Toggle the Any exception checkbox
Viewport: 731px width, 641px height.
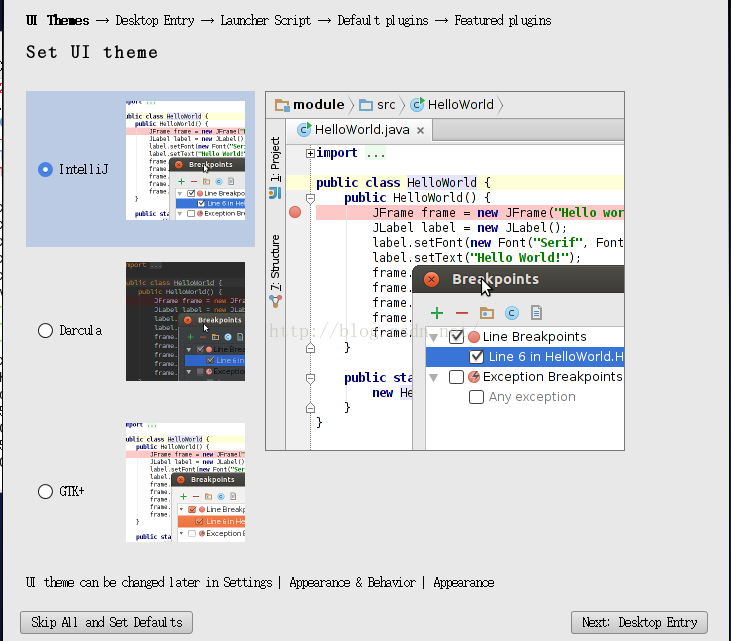click(x=476, y=397)
